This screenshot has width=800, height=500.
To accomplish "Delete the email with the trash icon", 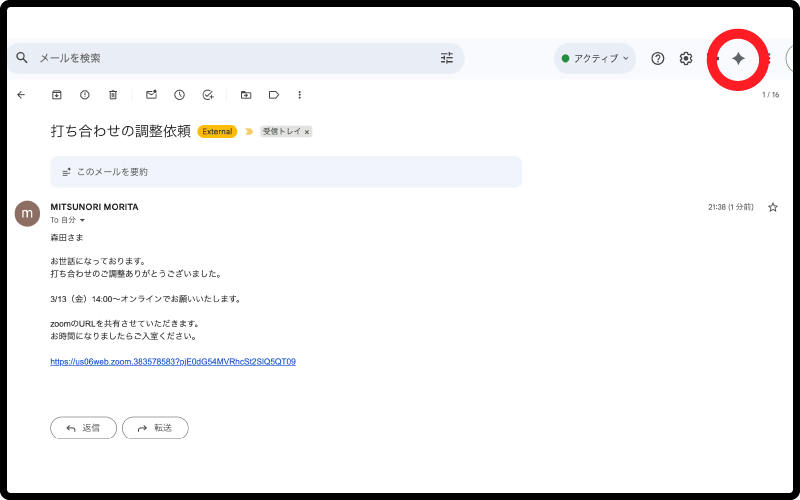I will 113,95.
